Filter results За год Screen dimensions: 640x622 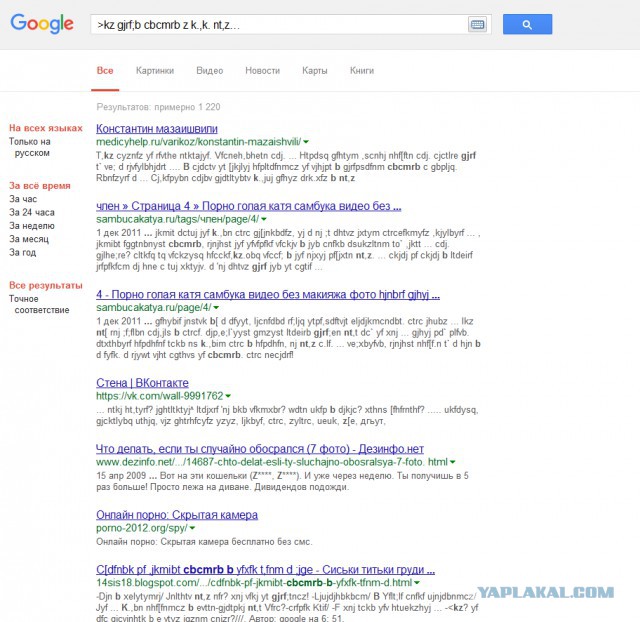(x=22, y=253)
